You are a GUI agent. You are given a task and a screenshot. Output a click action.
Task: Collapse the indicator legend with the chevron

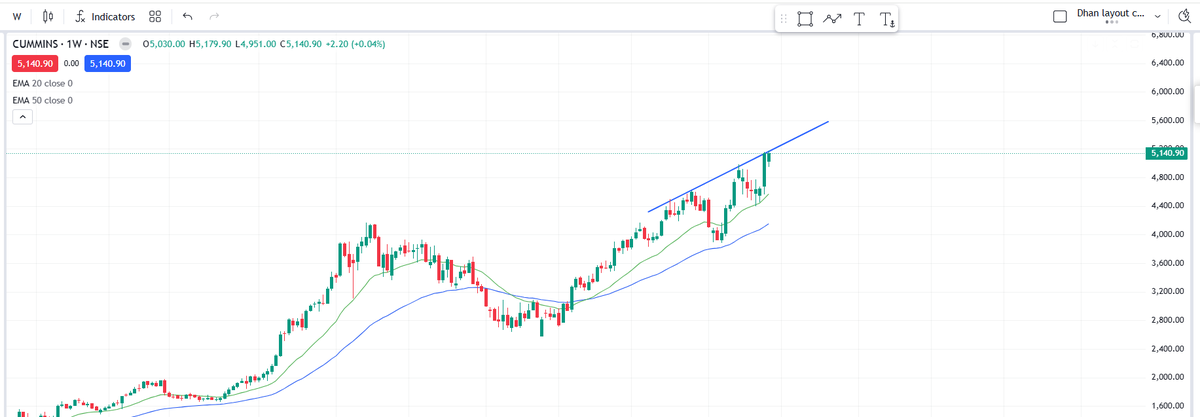tap(22, 117)
